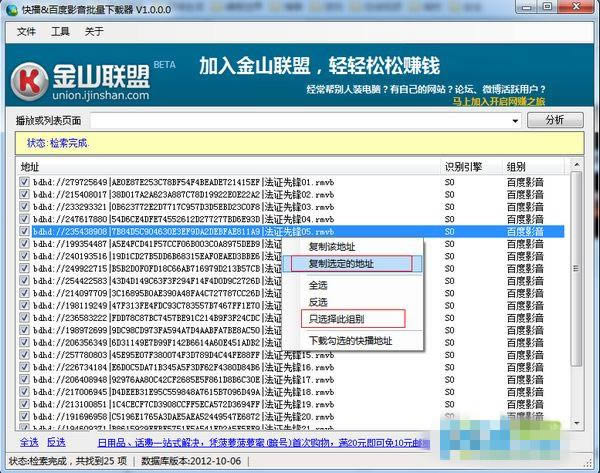Open the 关于 menu

tap(94, 31)
